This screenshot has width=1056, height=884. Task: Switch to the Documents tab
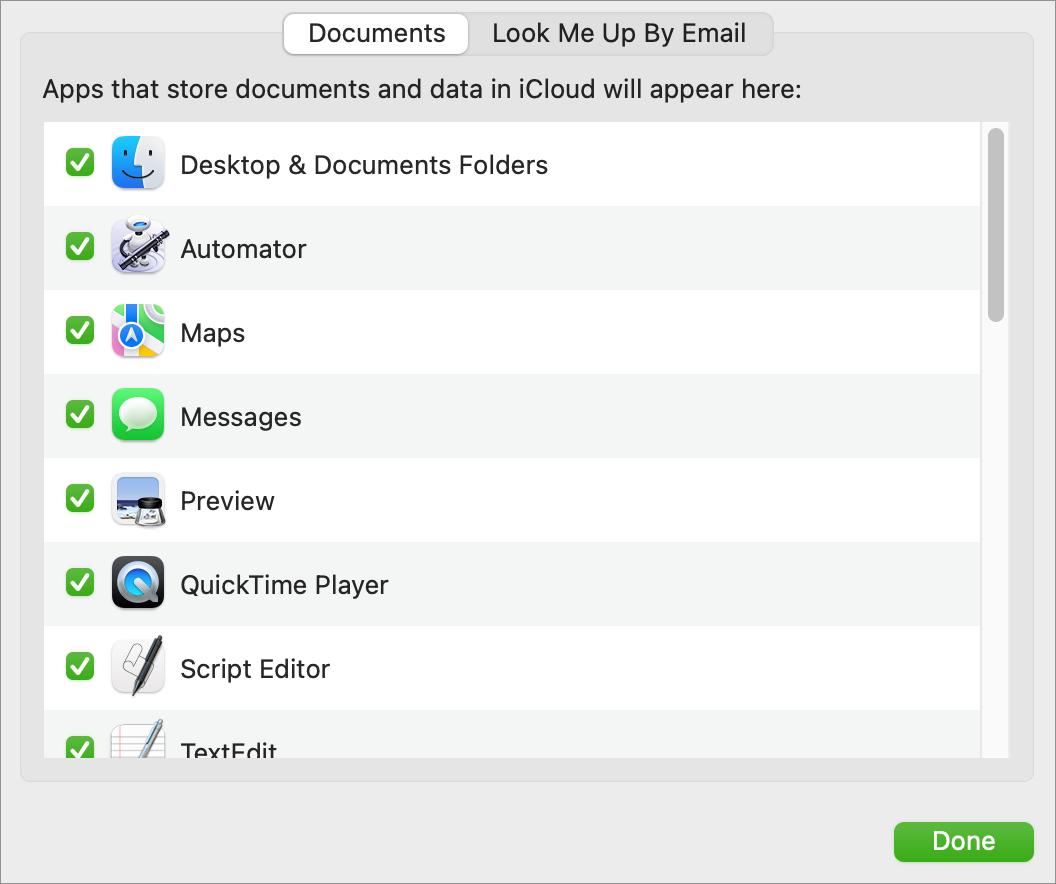376,34
